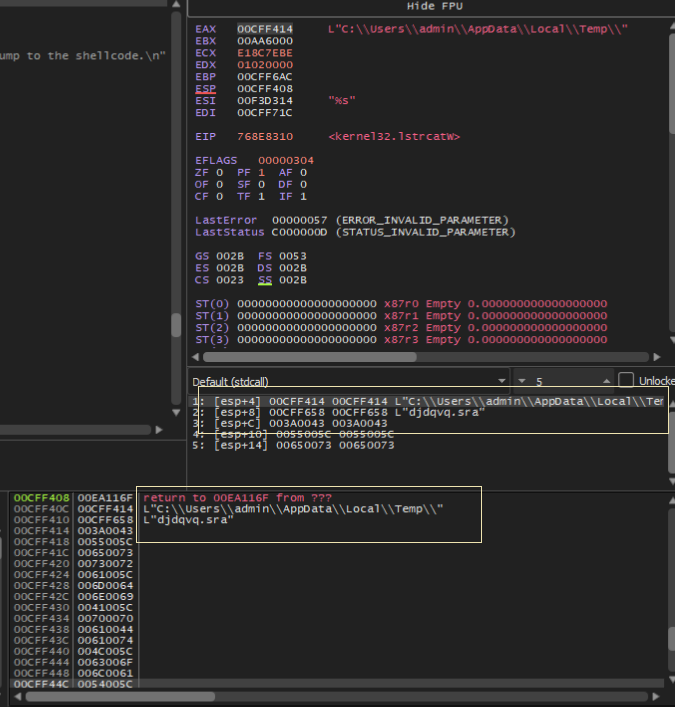Click scroll-left arrow of stack horizontal scrollbar
This screenshot has height=707, width=675.
[x=17, y=697]
